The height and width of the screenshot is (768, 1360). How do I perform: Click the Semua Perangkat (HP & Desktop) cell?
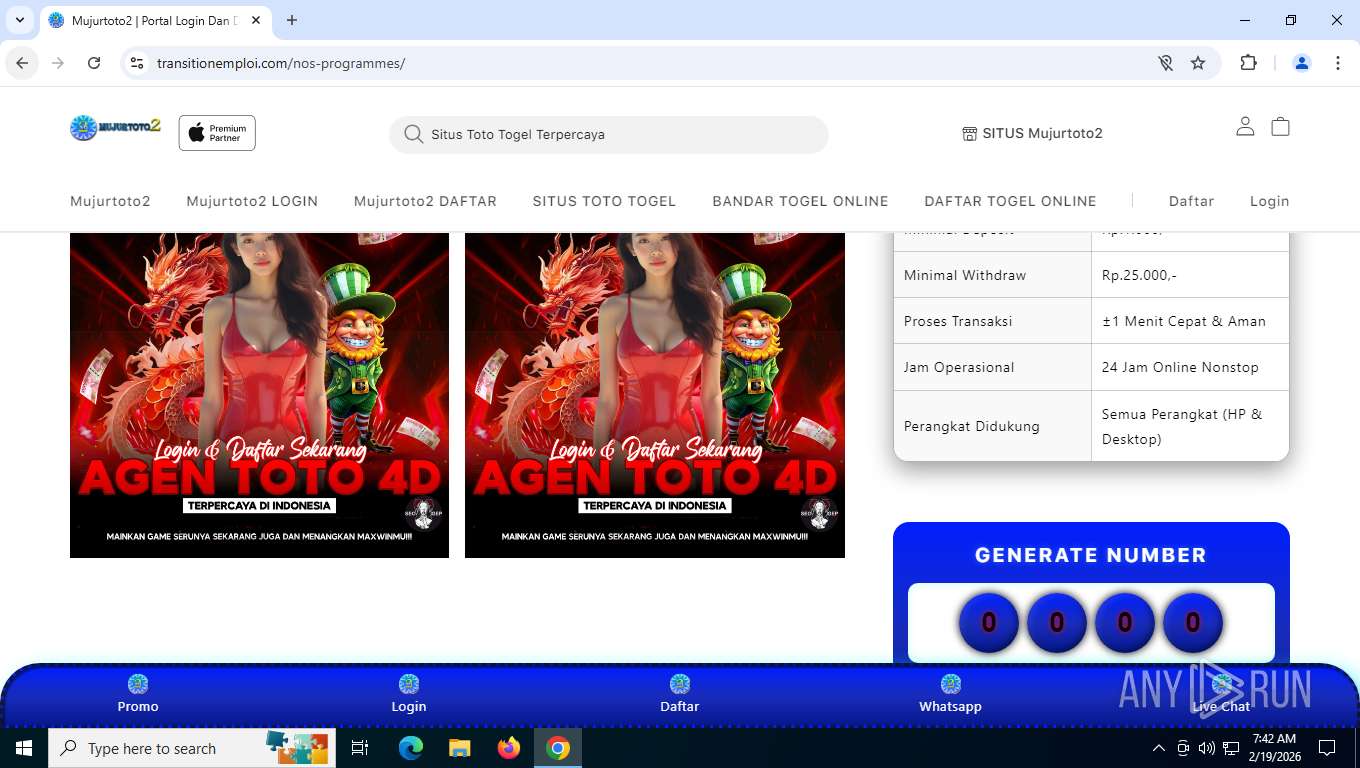click(1190, 426)
